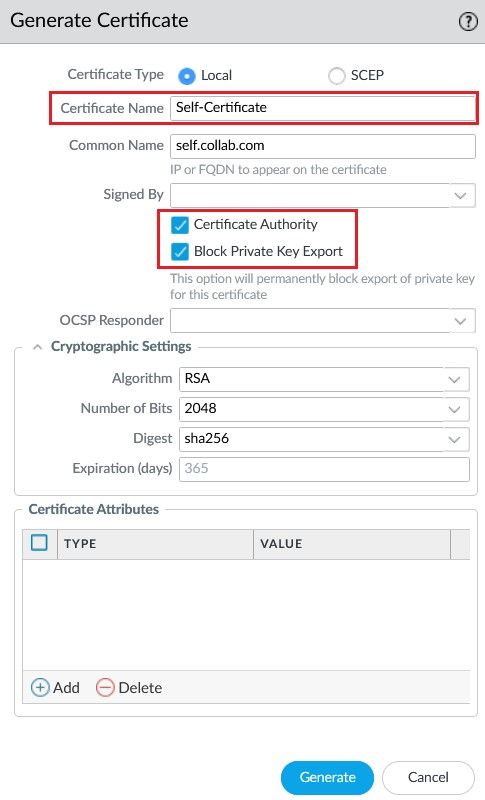Click the minus icon to delete attribute

click(x=105, y=687)
